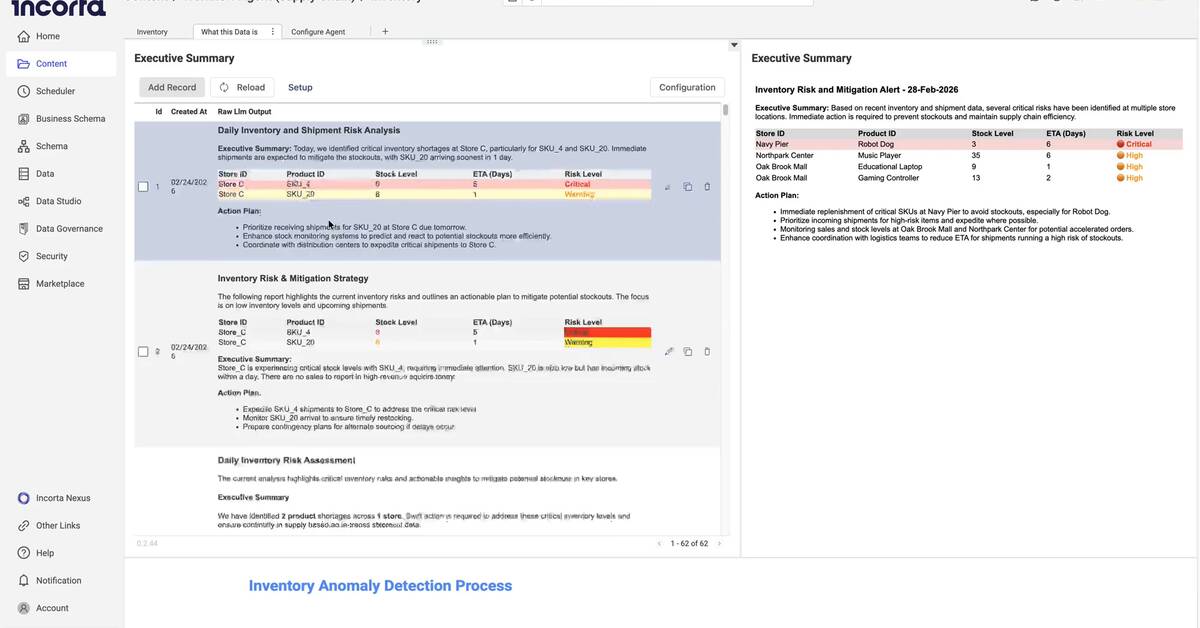Go to the previous page of records
This screenshot has height=628, width=1200.
click(x=659, y=544)
